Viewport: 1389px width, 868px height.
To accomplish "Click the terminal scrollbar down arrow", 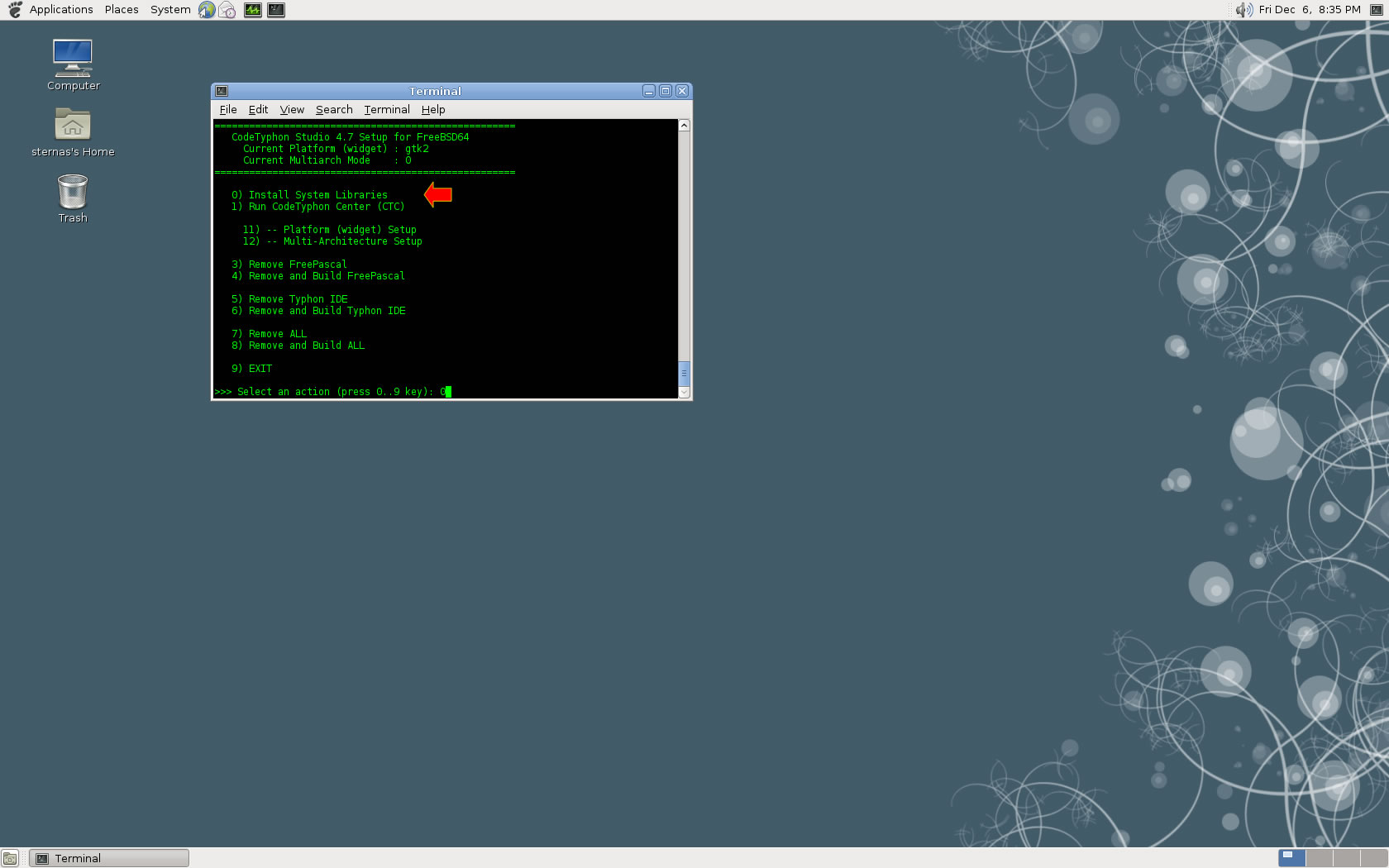I will (684, 393).
